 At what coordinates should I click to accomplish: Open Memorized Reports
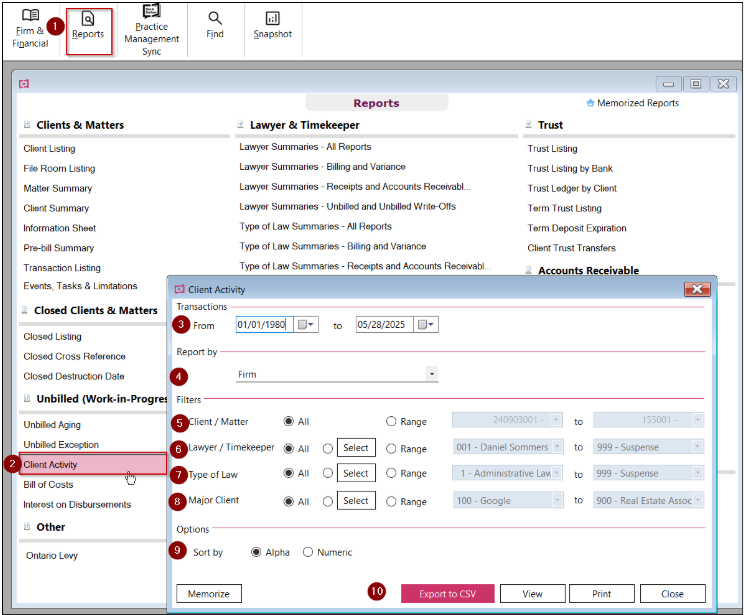[x=632, y=103]
